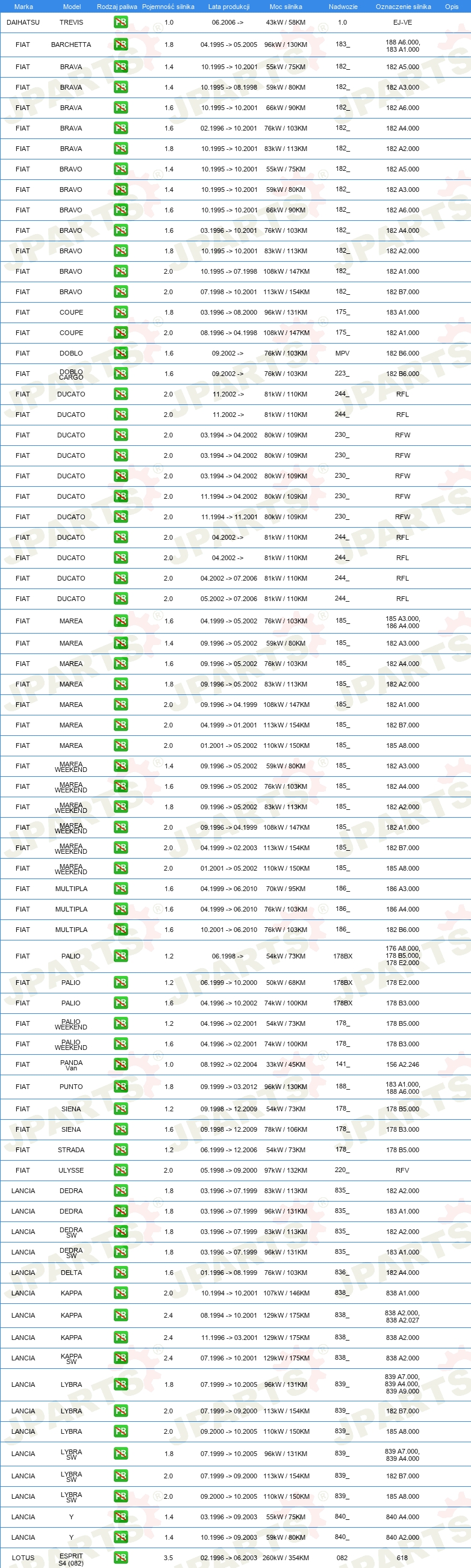Image resolution: width=471 pixels, height=1568 pixels.
Task: Click the fuel icon for Lancia Kappa SW
Action: 120,1358
